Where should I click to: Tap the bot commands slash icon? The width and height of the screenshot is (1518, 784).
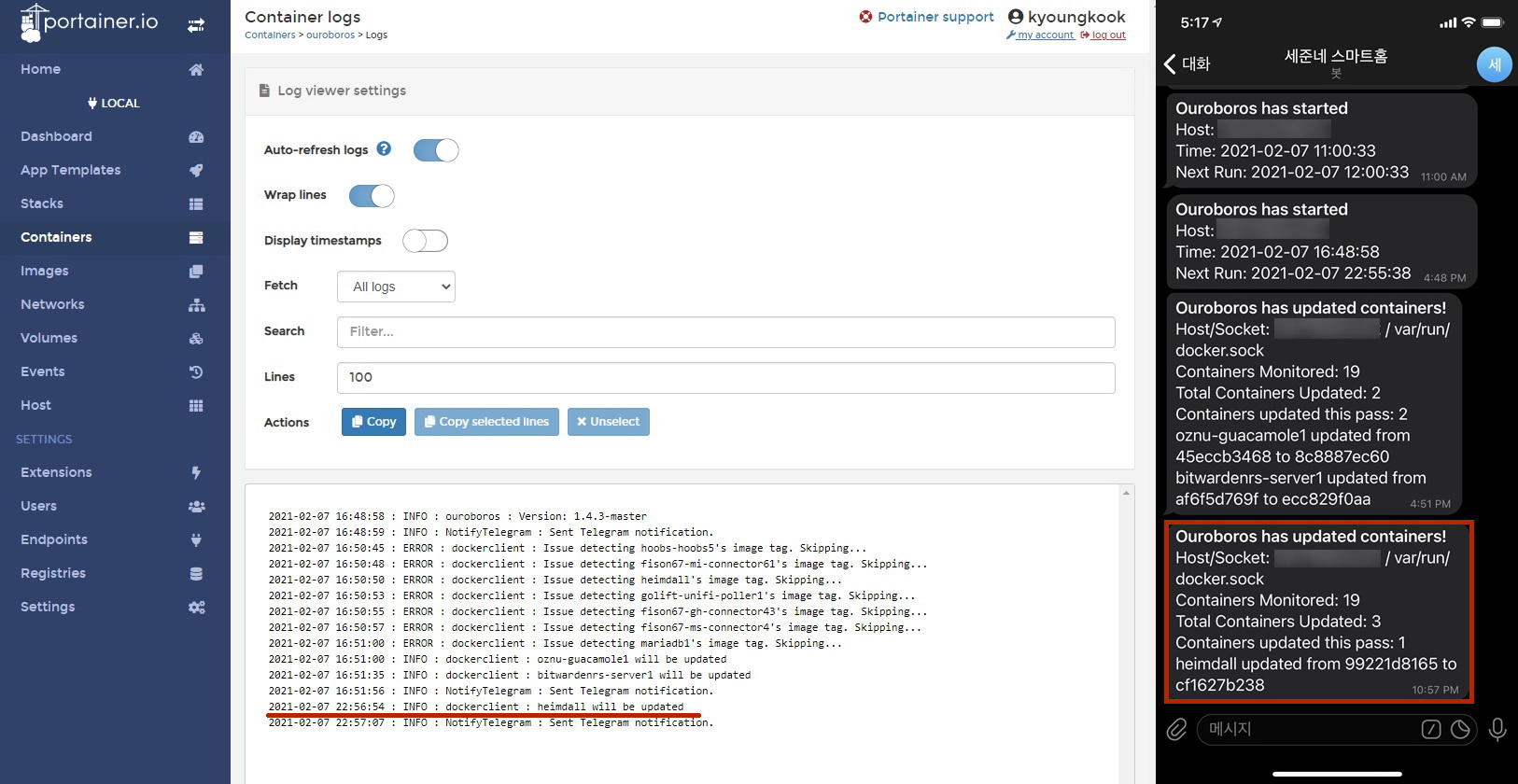1430,729
